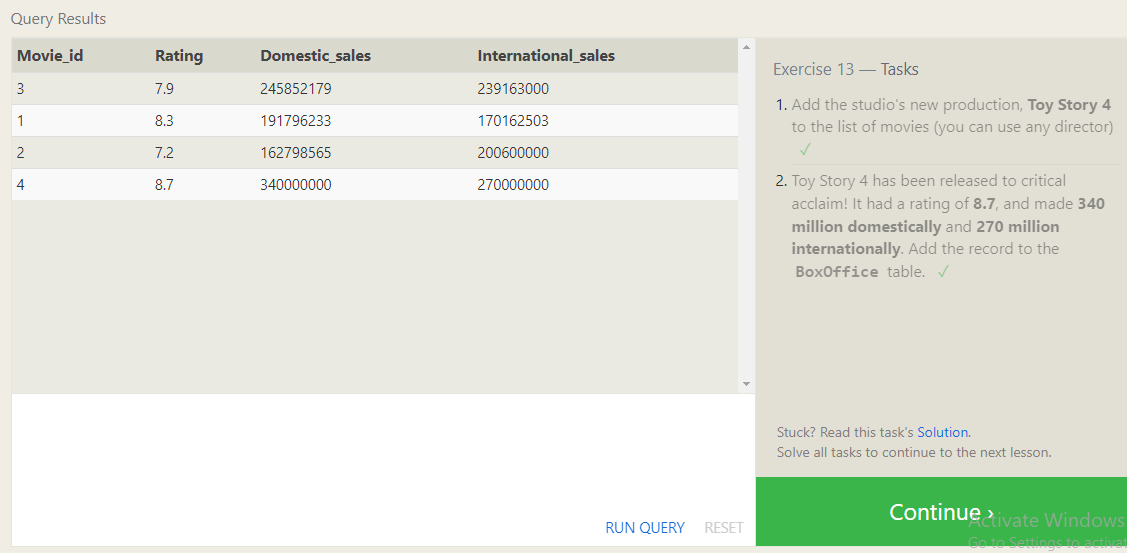
Task: Click Movie_id cell with value 4
Action: pyautogui.click(x=21, y=185)
